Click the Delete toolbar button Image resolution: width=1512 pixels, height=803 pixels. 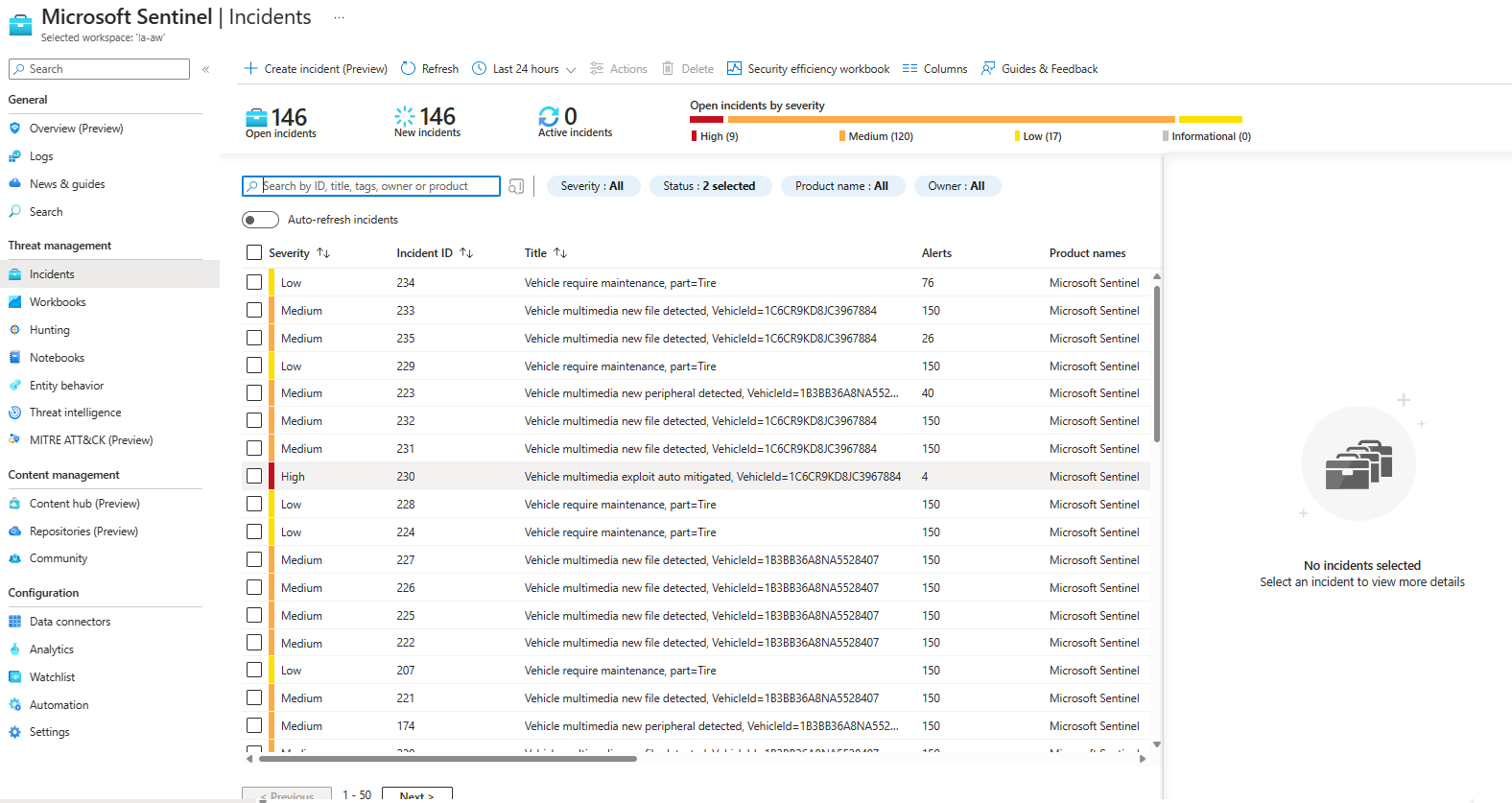688,69
